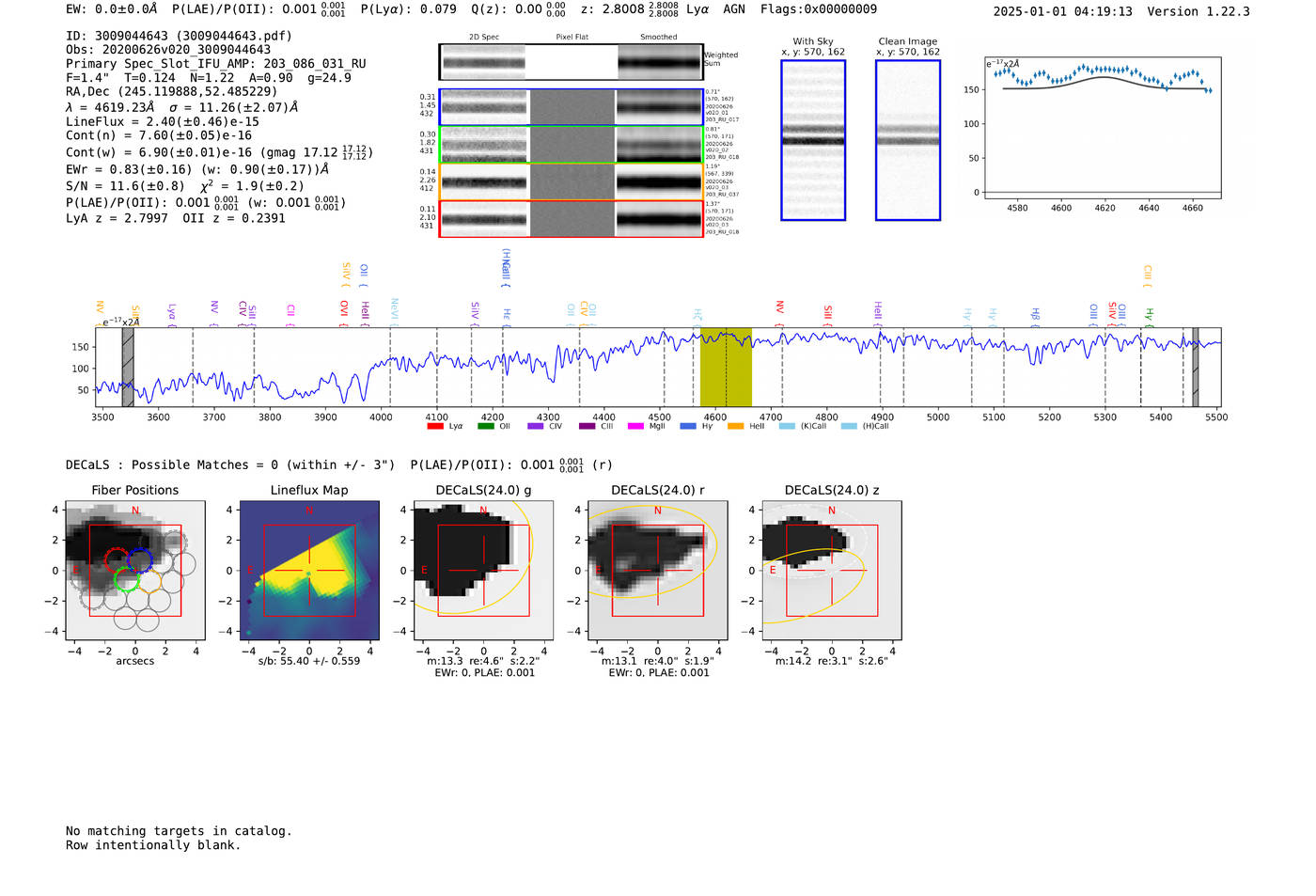Click the 'ID: 3009044643' text line
This screenshot has width=1316, height=896.
tap(179, 36)
